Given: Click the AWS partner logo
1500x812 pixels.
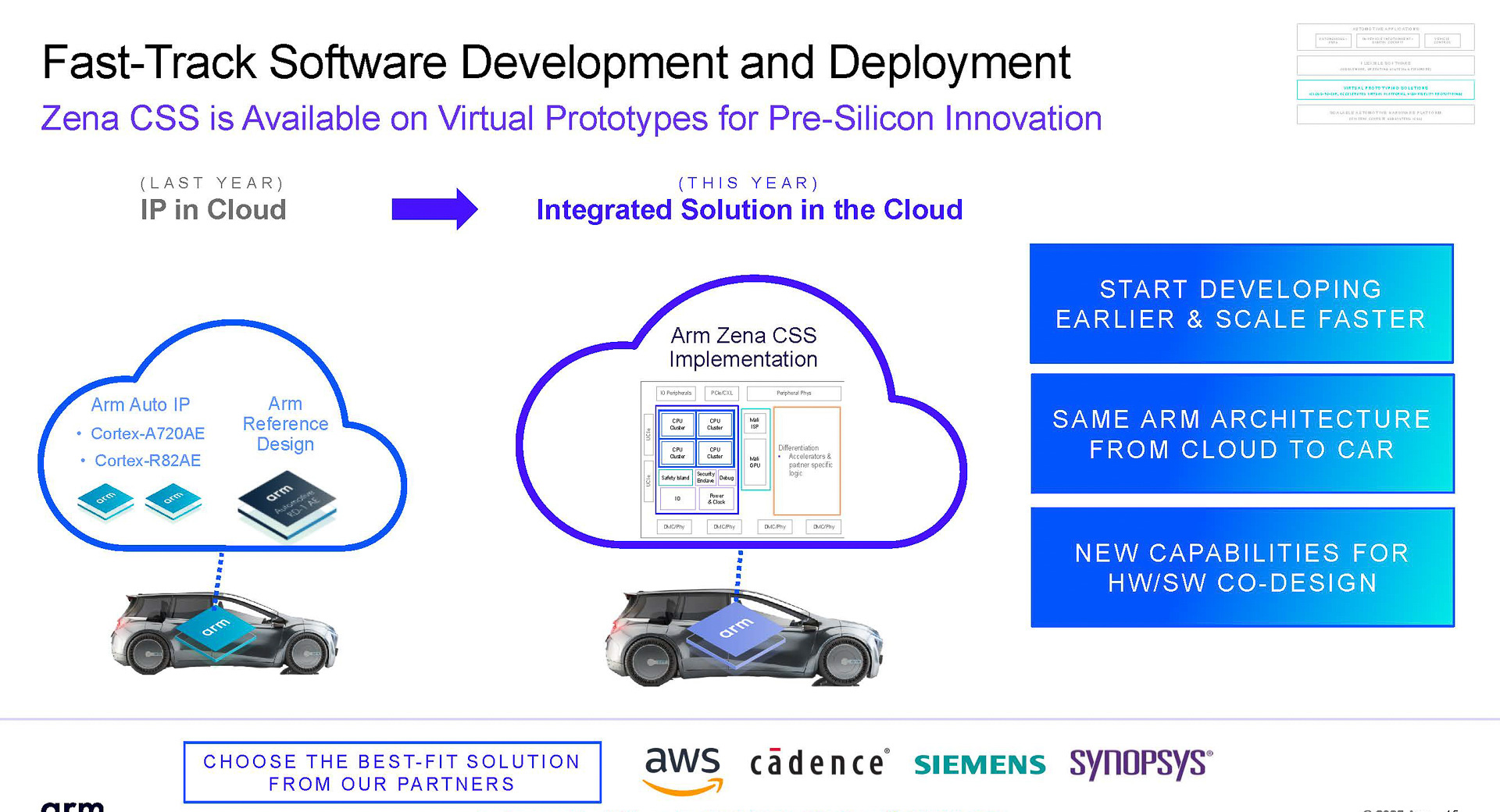Looking at the screenshot, I should tap(683, 770).
